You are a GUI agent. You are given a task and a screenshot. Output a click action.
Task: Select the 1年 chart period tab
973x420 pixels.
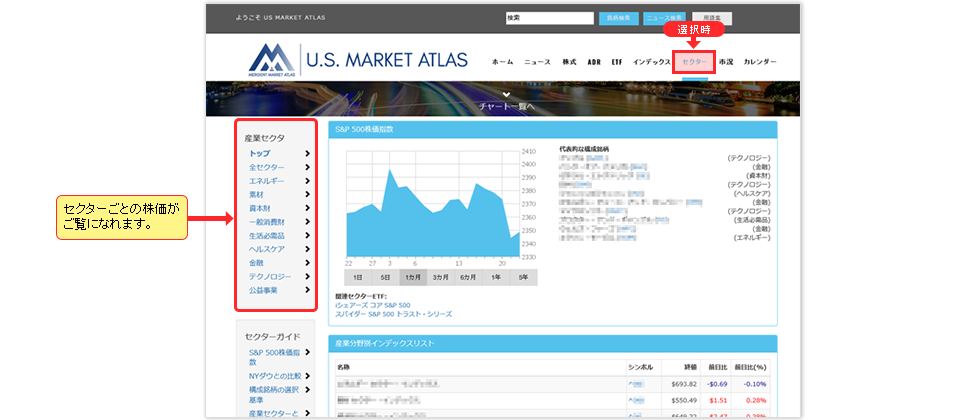(x=496, y=277)
